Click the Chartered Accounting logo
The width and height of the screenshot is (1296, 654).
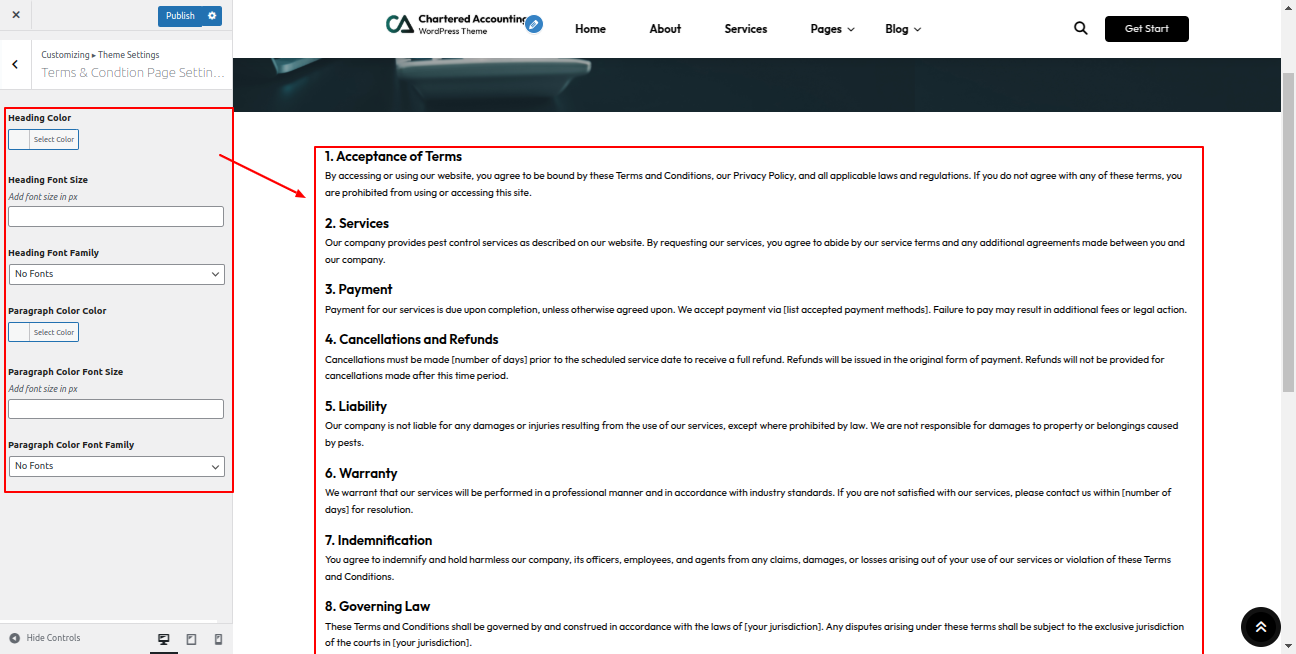coord(455,25)
